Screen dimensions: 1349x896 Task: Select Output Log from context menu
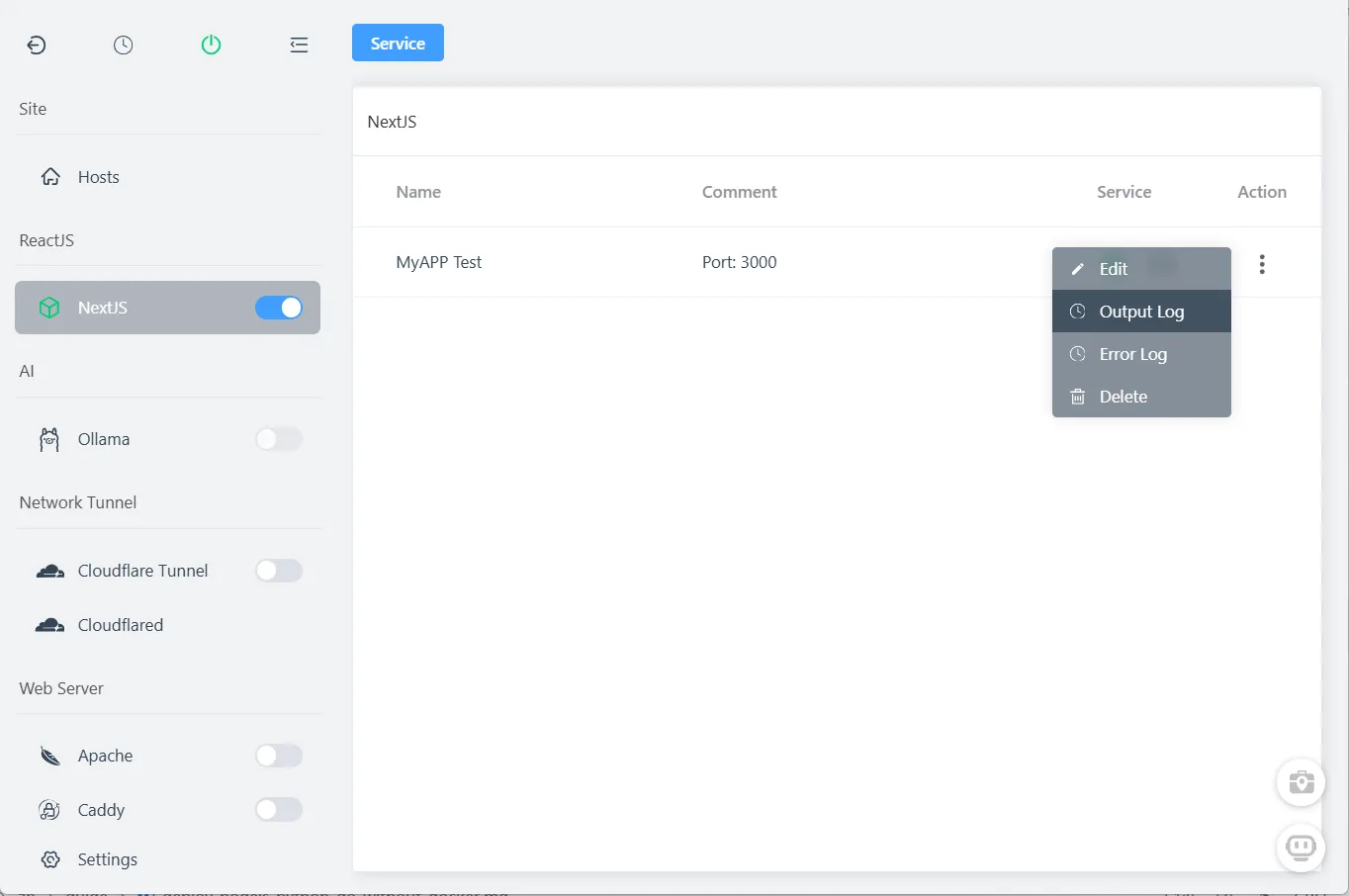point(1141,312)
